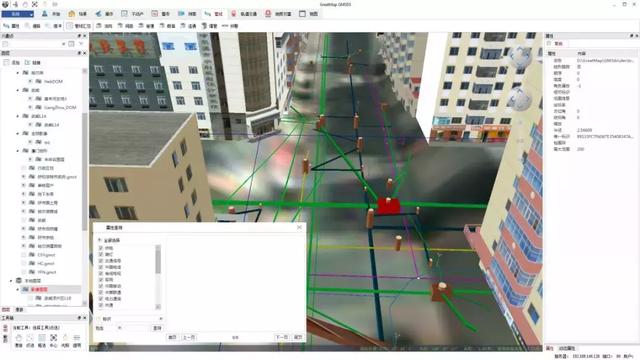Click the window icon at ribbon's right end
Viewport: 640px width, 360px height.
click(x=302, y=14)
